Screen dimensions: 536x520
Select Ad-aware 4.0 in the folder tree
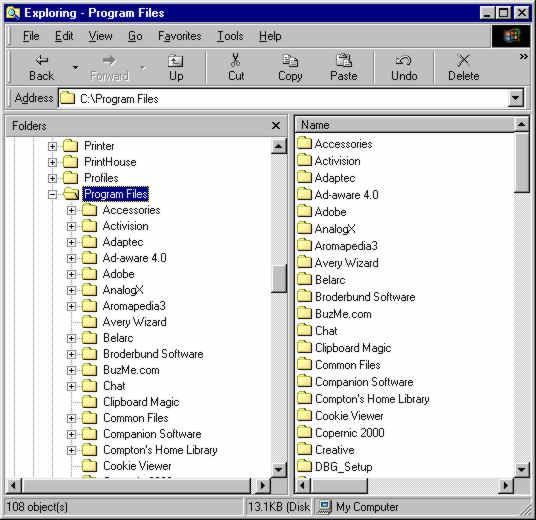click(134, 258)
